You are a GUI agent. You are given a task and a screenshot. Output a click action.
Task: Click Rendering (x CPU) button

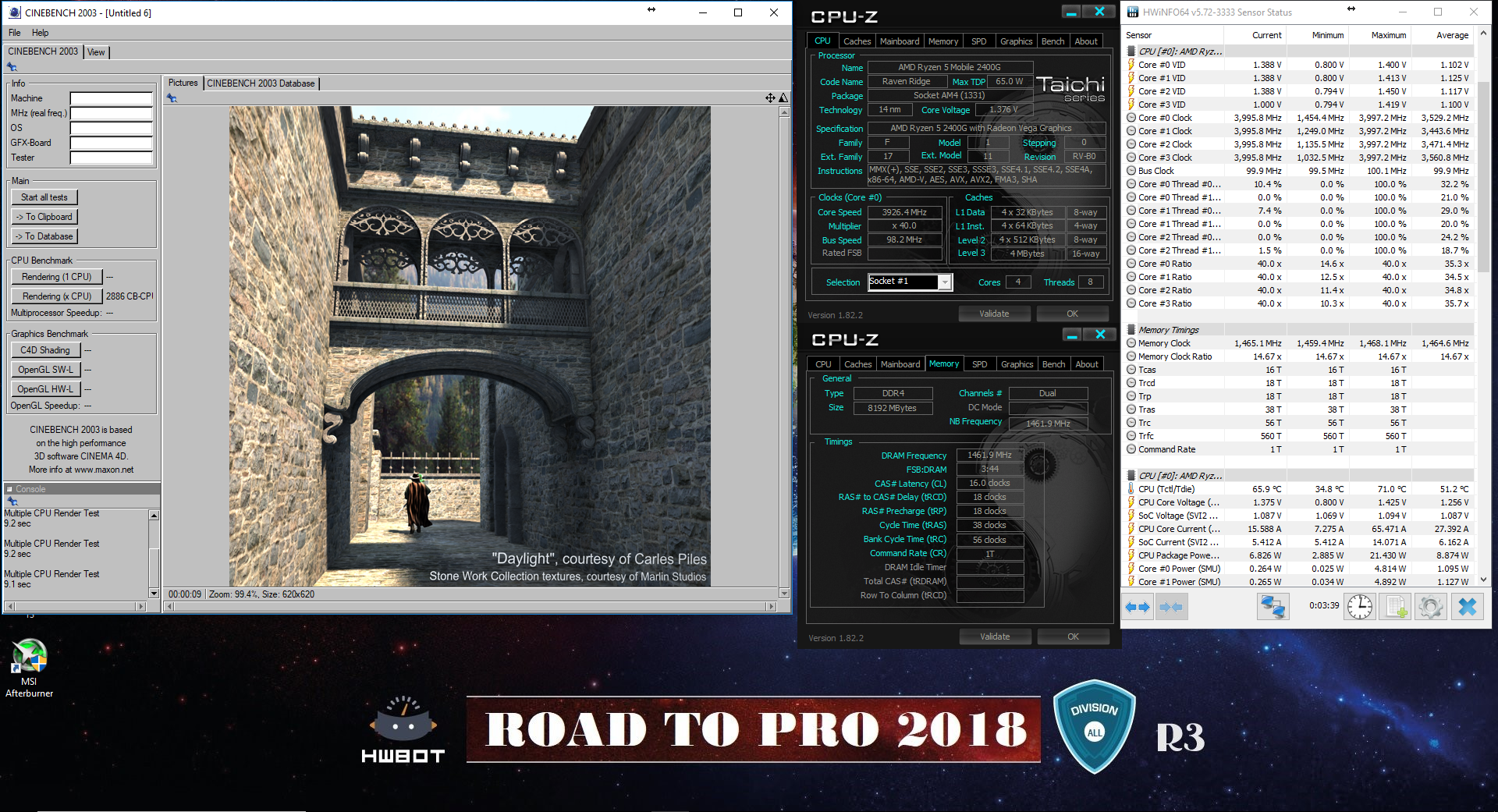pos(57,296)
